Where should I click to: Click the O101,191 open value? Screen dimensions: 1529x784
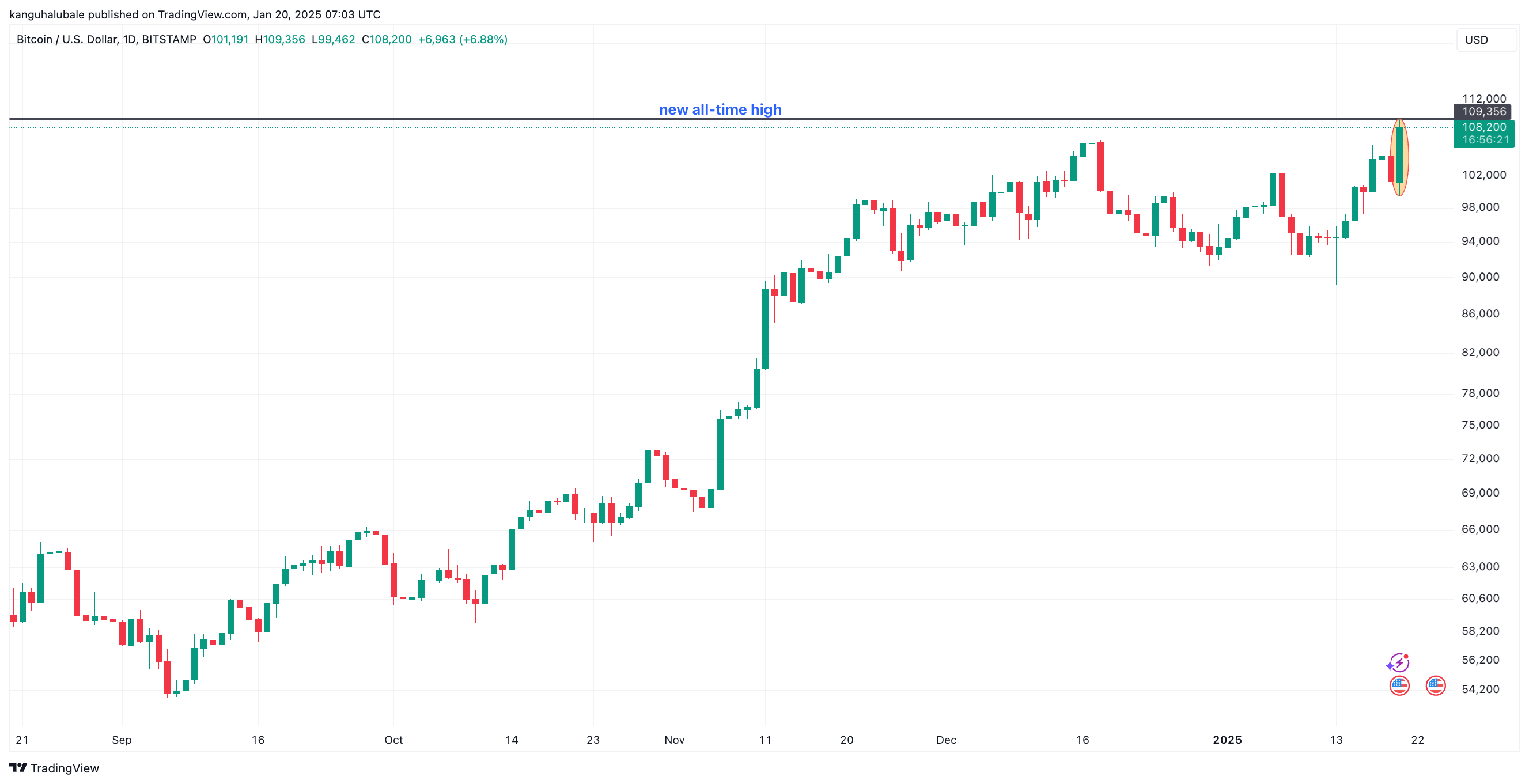[x=226, y=39]
